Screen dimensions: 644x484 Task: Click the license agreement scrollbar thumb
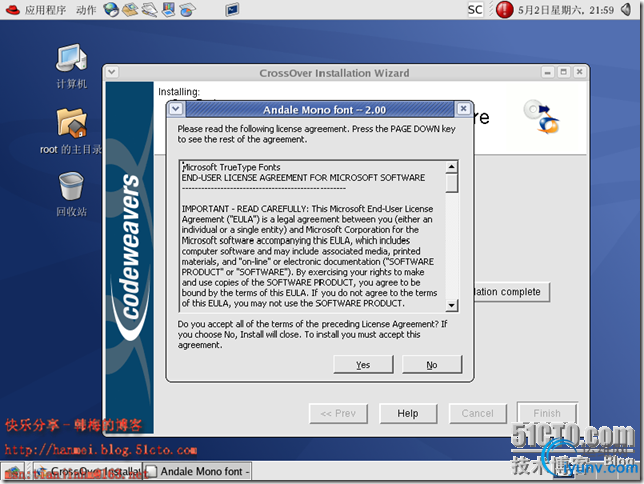(x=452, y=183)
